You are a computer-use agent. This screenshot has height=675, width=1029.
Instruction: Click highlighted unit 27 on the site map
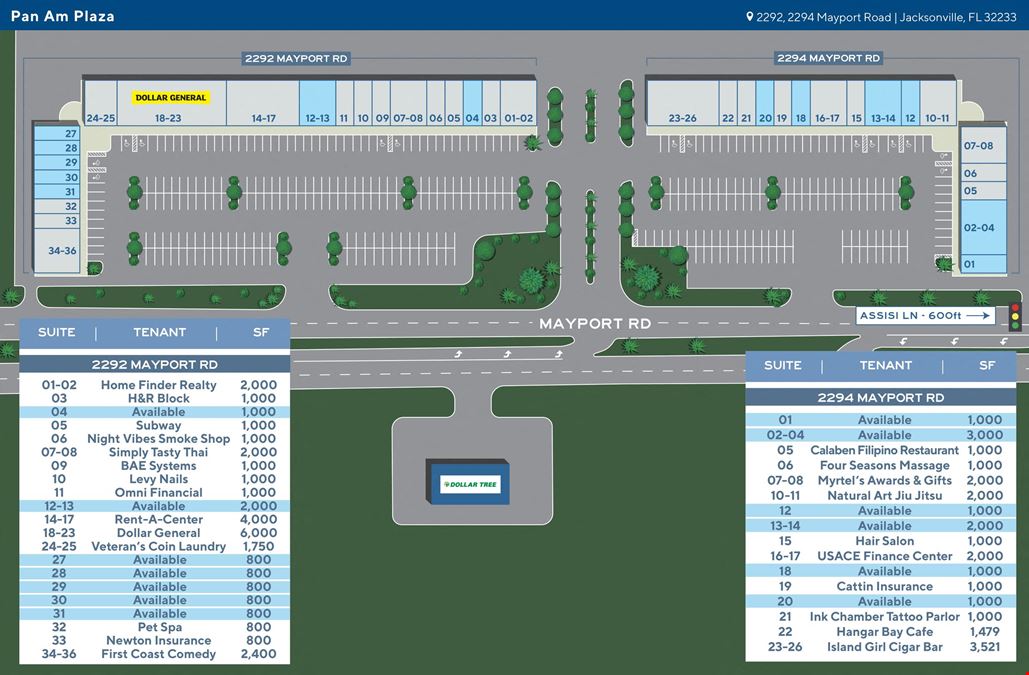coord(57,133)
